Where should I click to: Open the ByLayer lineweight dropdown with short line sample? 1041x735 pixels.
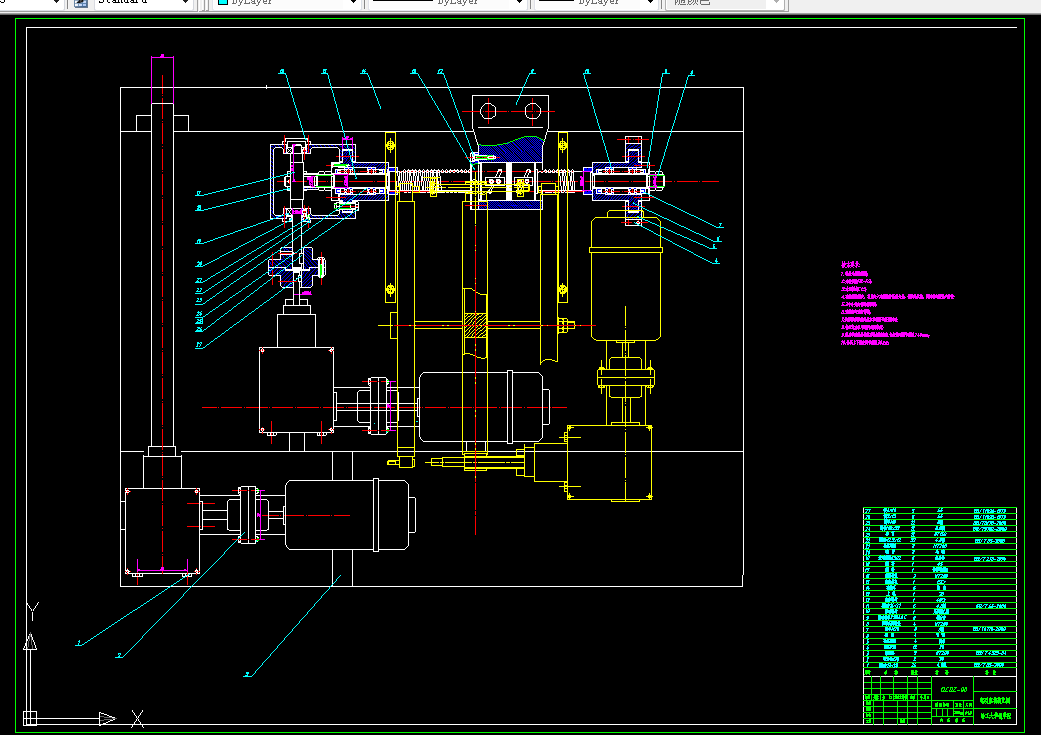[597, 3]
